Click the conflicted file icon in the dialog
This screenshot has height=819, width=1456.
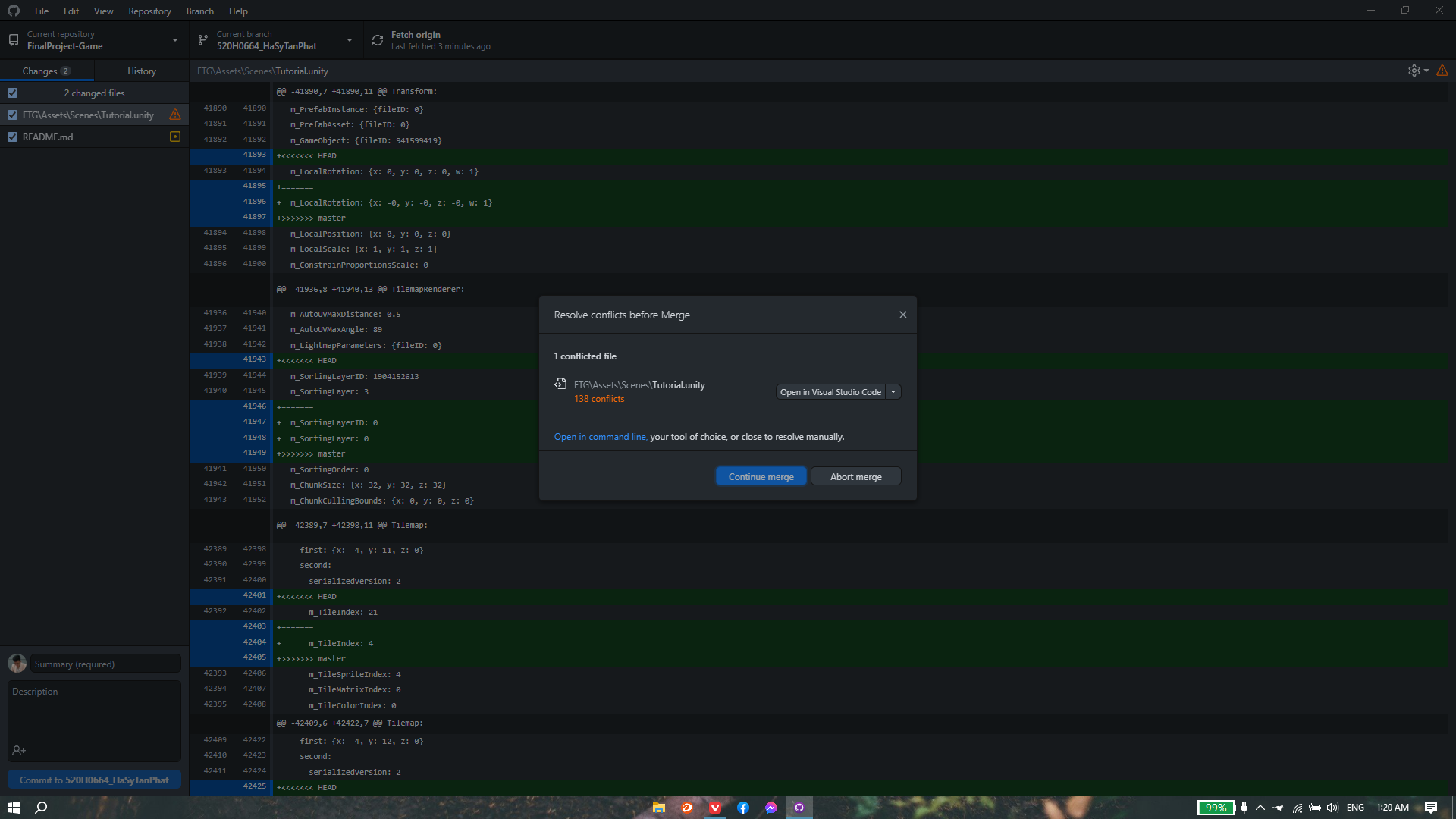[x=560, y=384]
